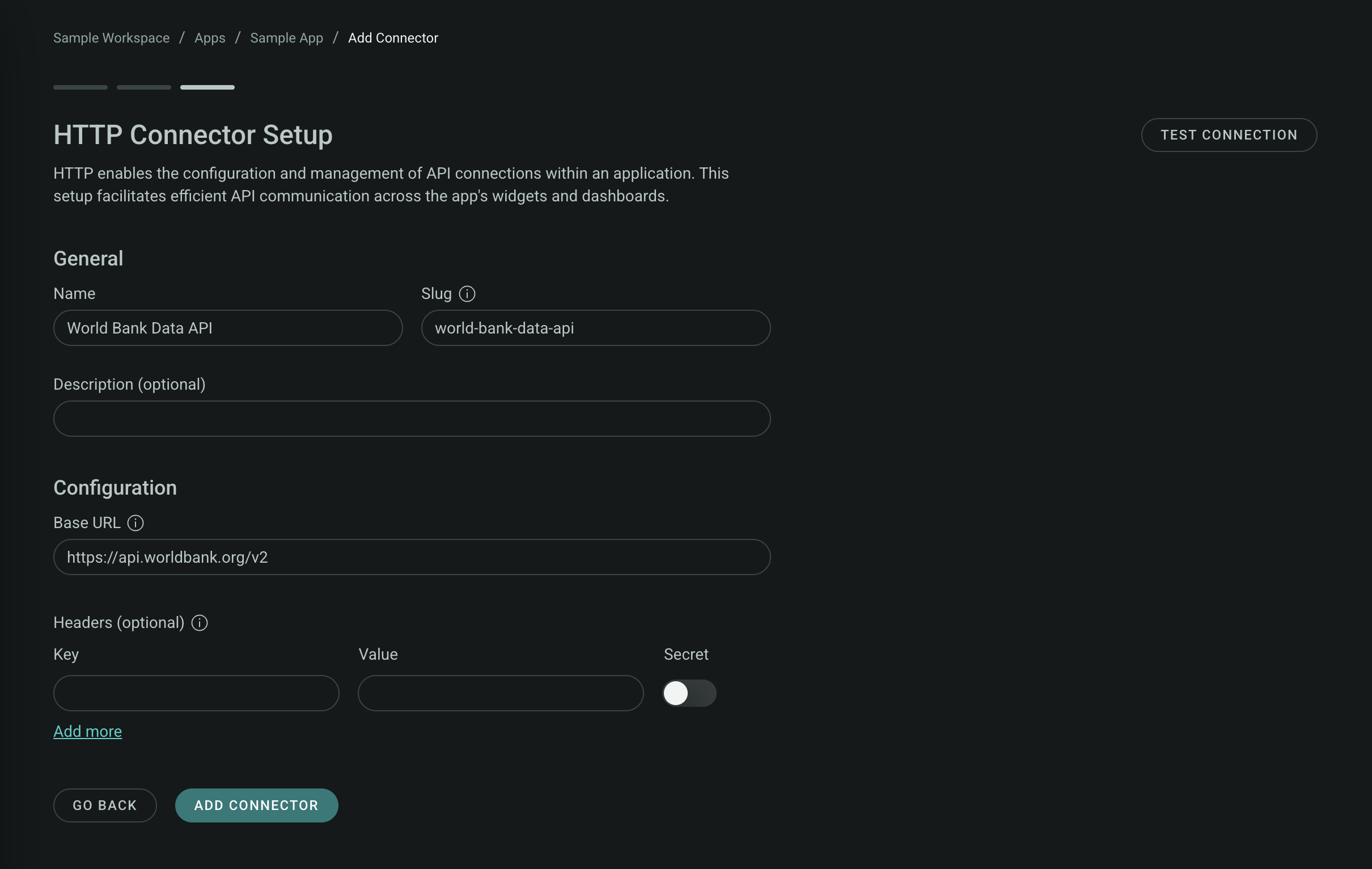Viewport: 1372px width, 869px height.
Task: Click the Description (optional) label
Action: click(129, 385)
